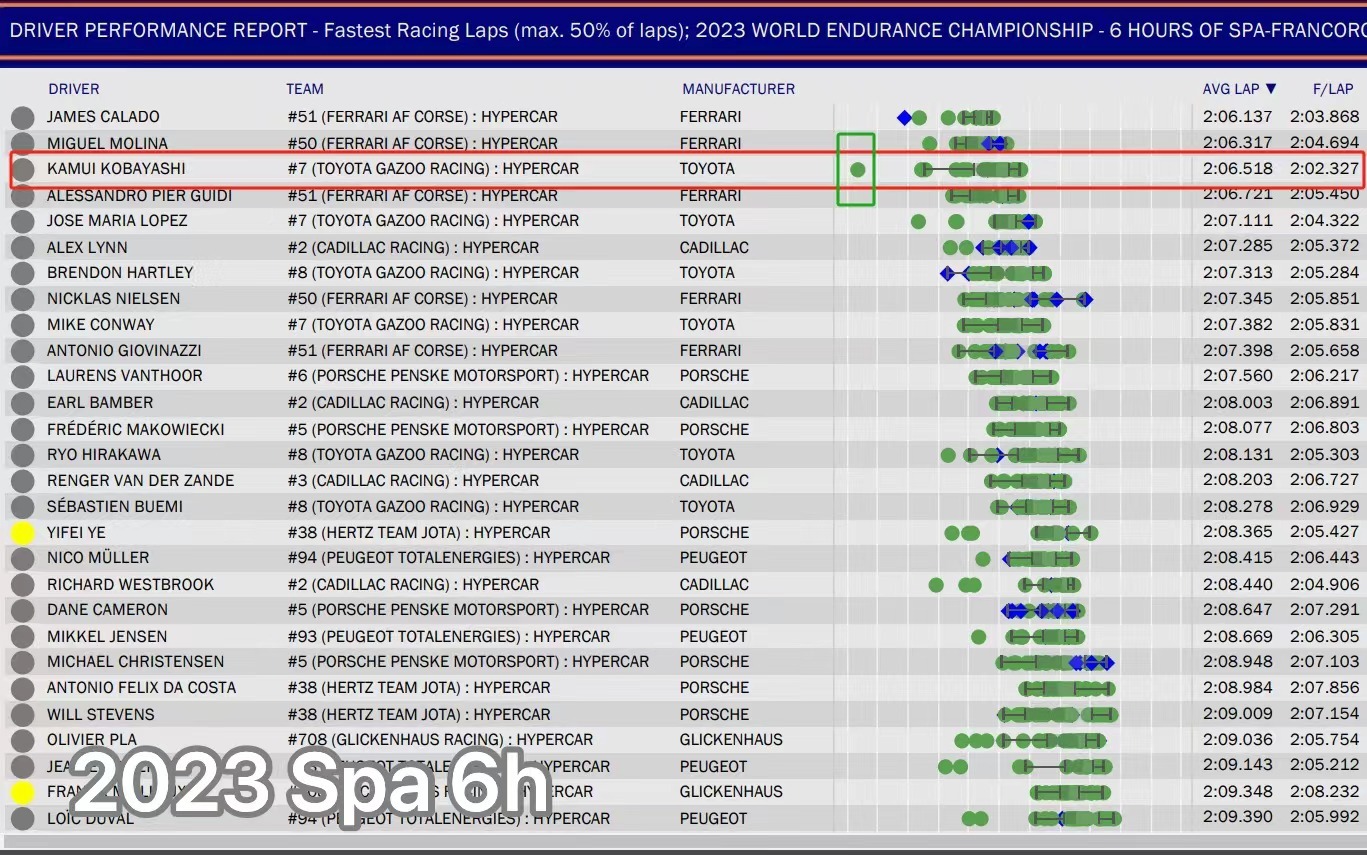Click the gray circle beside Antonio Giovinazzi
Screen dimensions: 1367x855
pos(22,351)
